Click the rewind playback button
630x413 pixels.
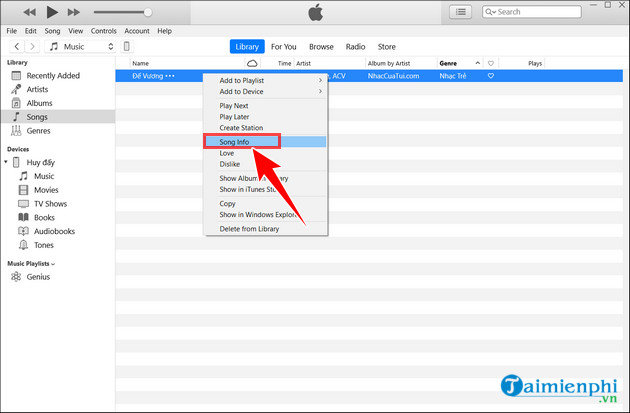pos(30,12)
